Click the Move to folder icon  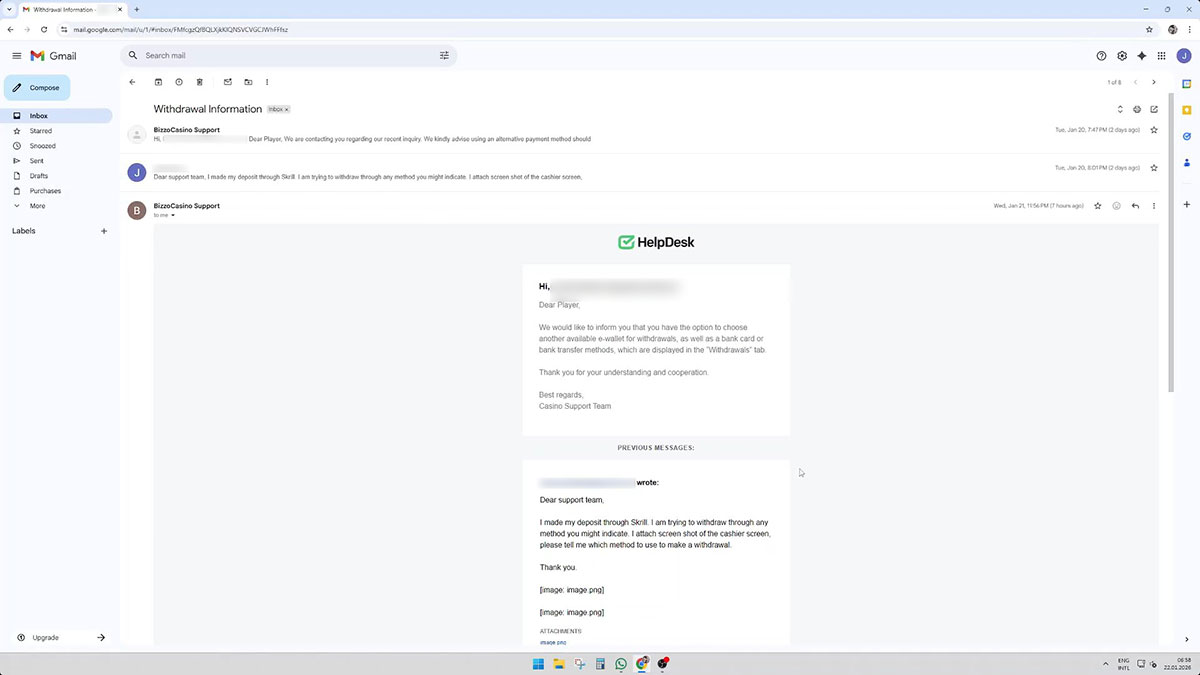[x=248, y=82]
